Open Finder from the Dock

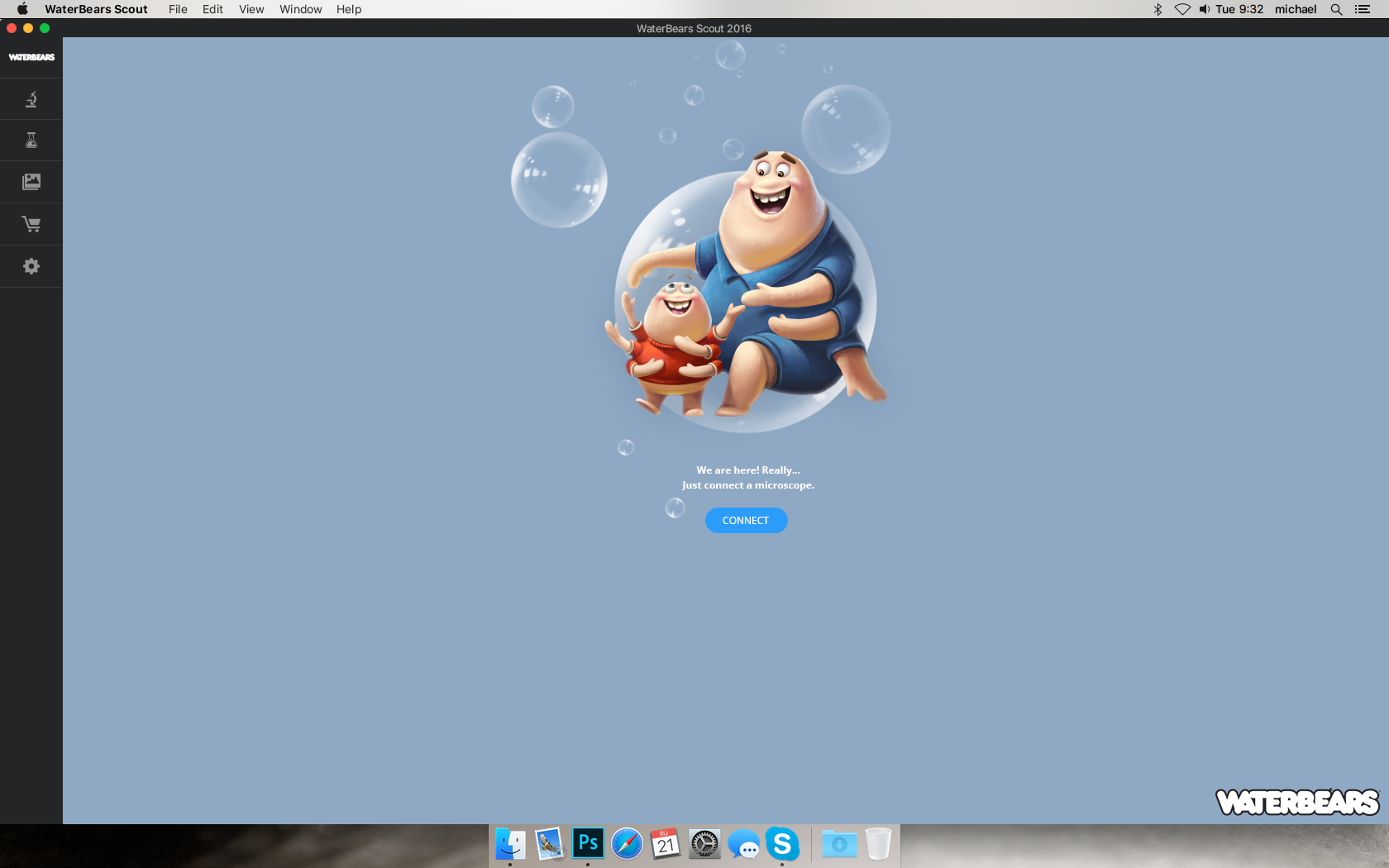[x=510, y=844]
